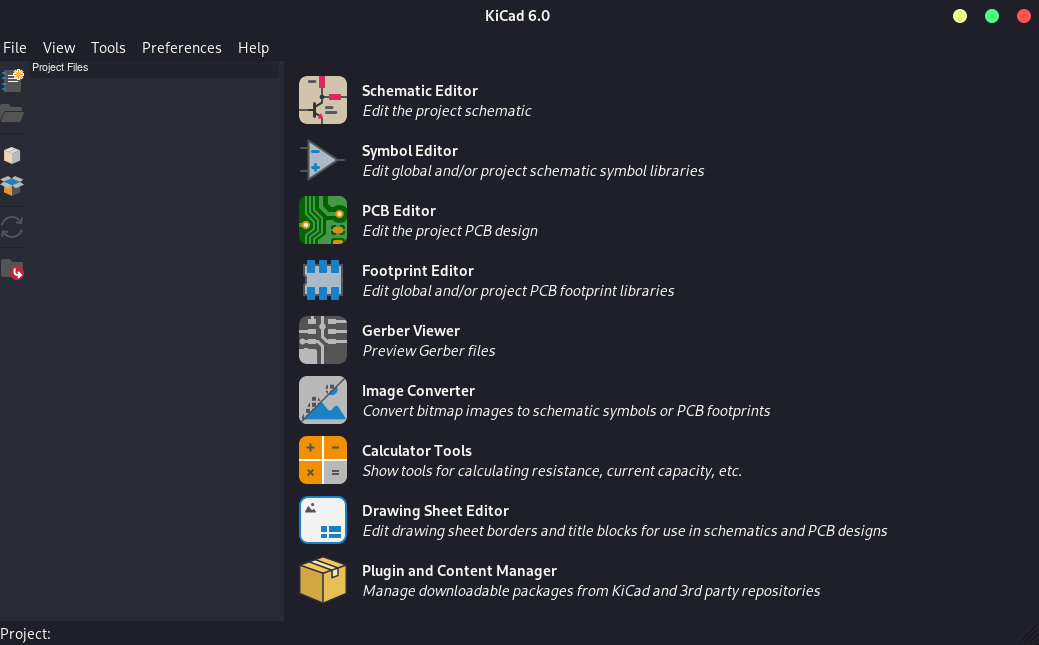
Task: Click 'Edit the project PCB design' text
Action: point(450,231)
